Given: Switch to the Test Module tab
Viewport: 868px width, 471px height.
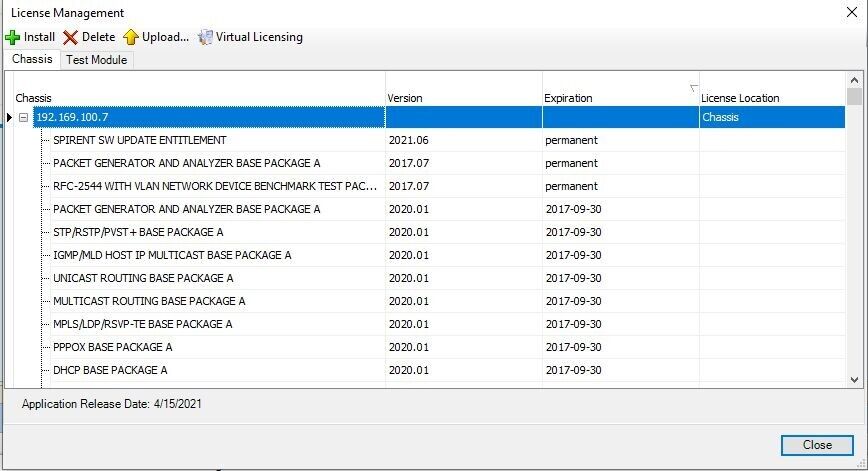Looking at the screenshot, I should point(96,60).
